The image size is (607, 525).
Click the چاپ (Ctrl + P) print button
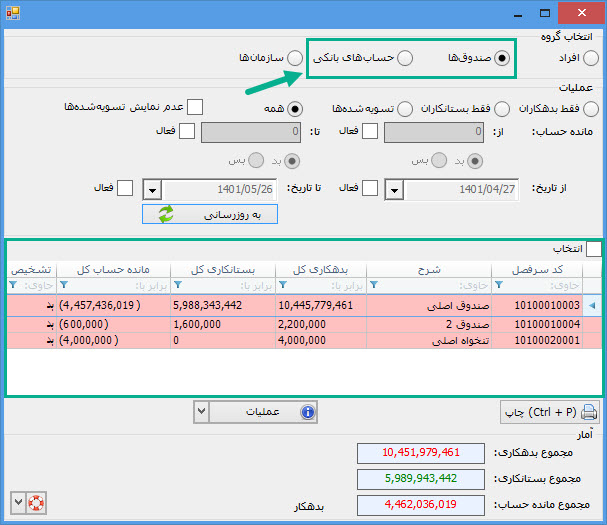click(550, 412)
